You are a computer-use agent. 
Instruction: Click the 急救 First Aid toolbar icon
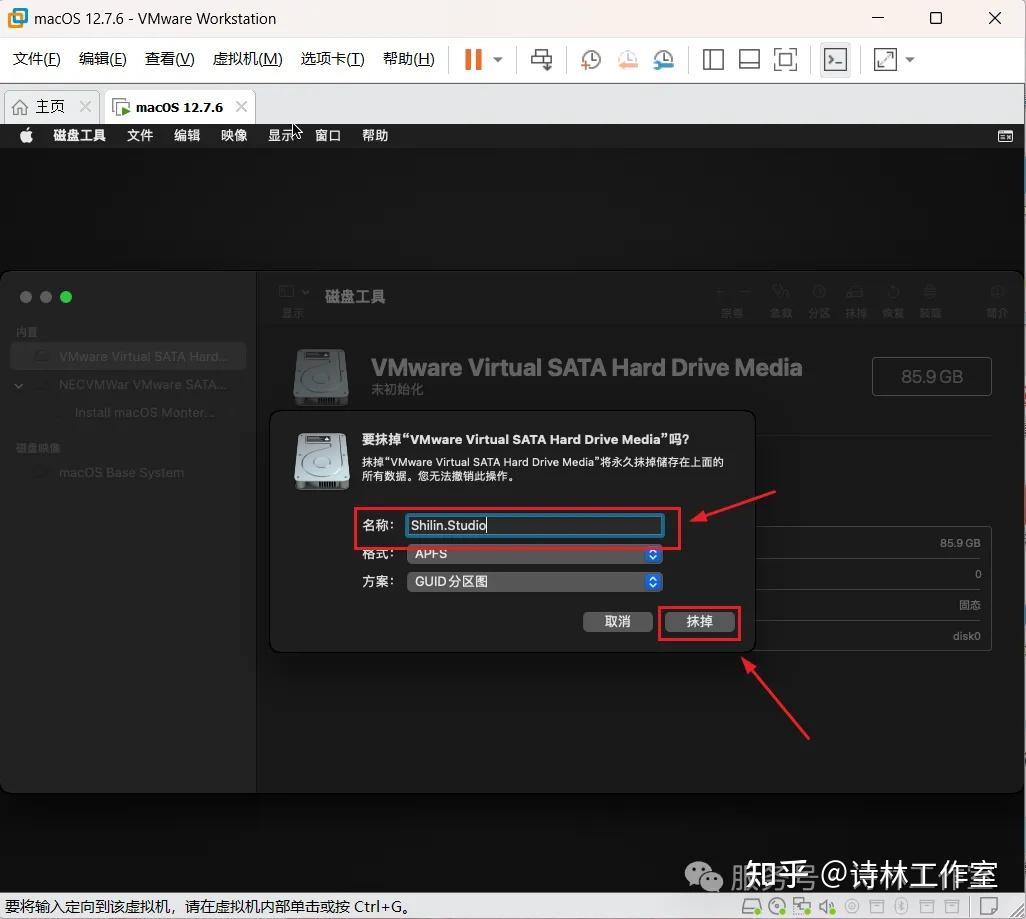781,291
